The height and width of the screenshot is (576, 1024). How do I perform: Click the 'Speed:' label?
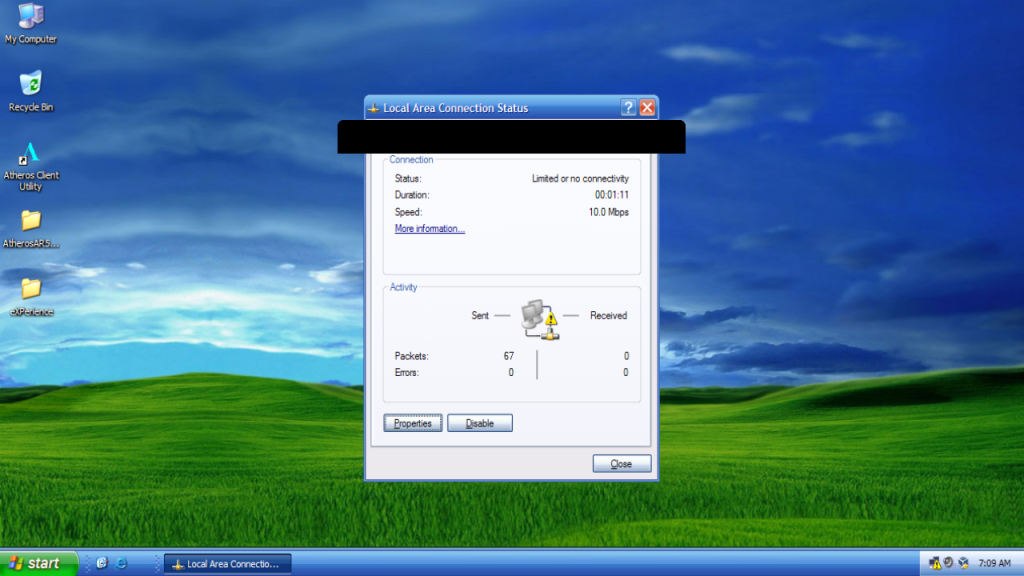(409, 212)
